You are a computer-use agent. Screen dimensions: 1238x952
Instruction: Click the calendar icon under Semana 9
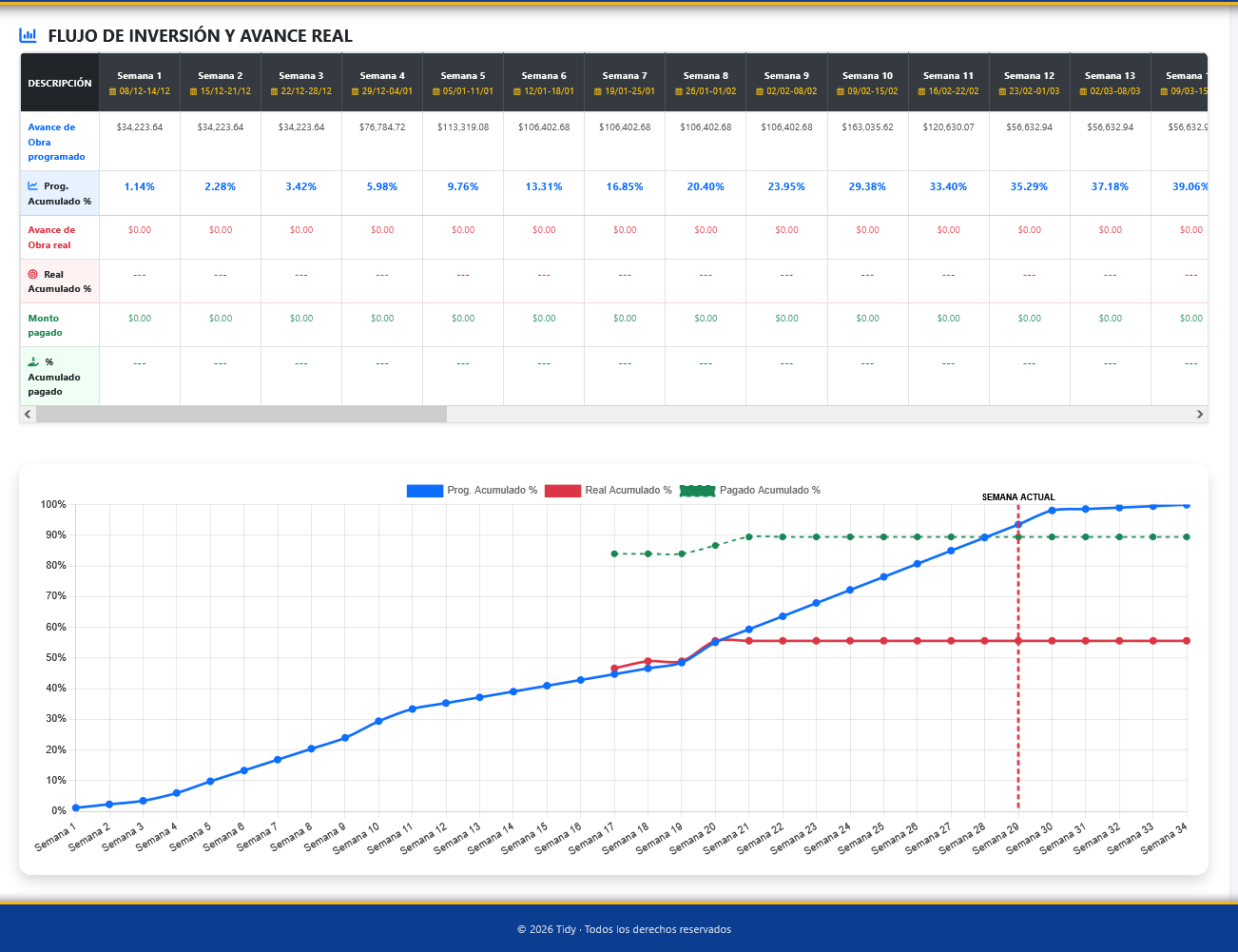760,92
